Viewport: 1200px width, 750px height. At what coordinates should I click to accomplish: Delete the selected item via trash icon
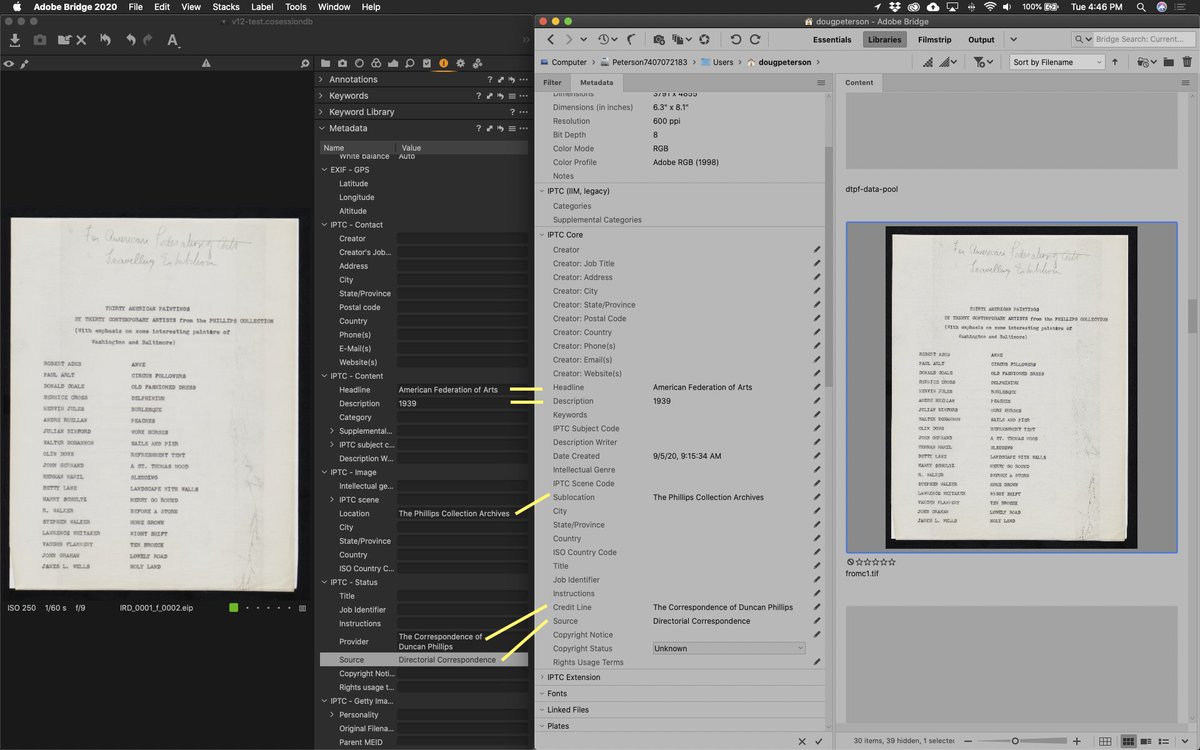click(1188, 61)
